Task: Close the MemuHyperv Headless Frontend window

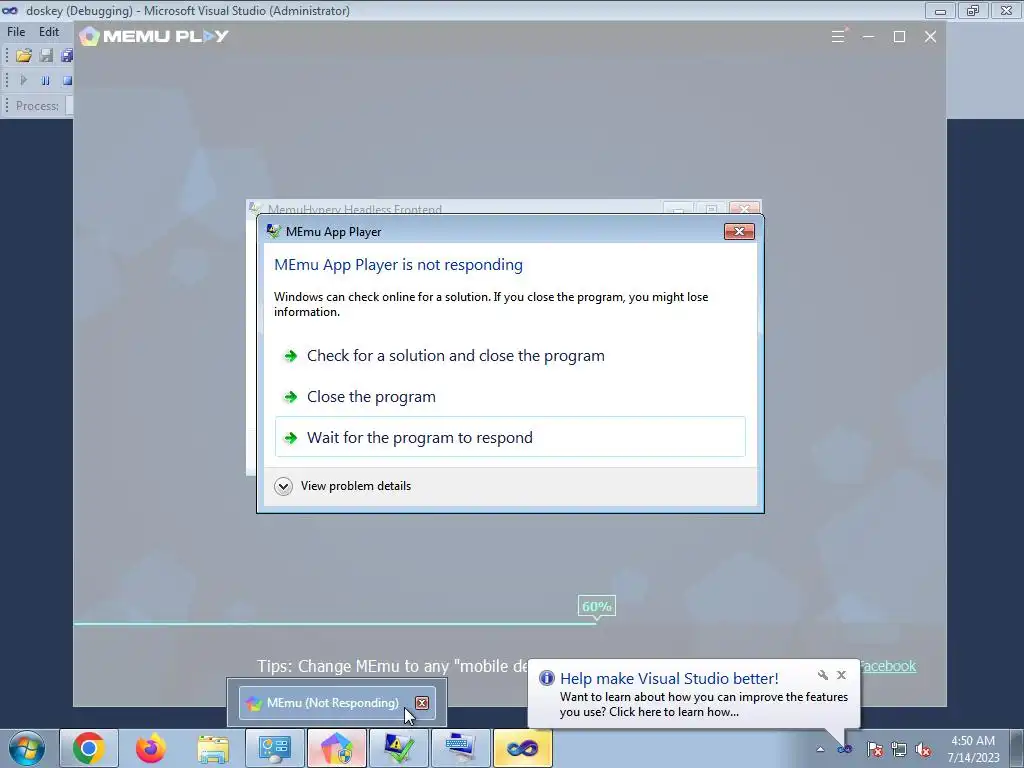Action: tap(744, 209)
